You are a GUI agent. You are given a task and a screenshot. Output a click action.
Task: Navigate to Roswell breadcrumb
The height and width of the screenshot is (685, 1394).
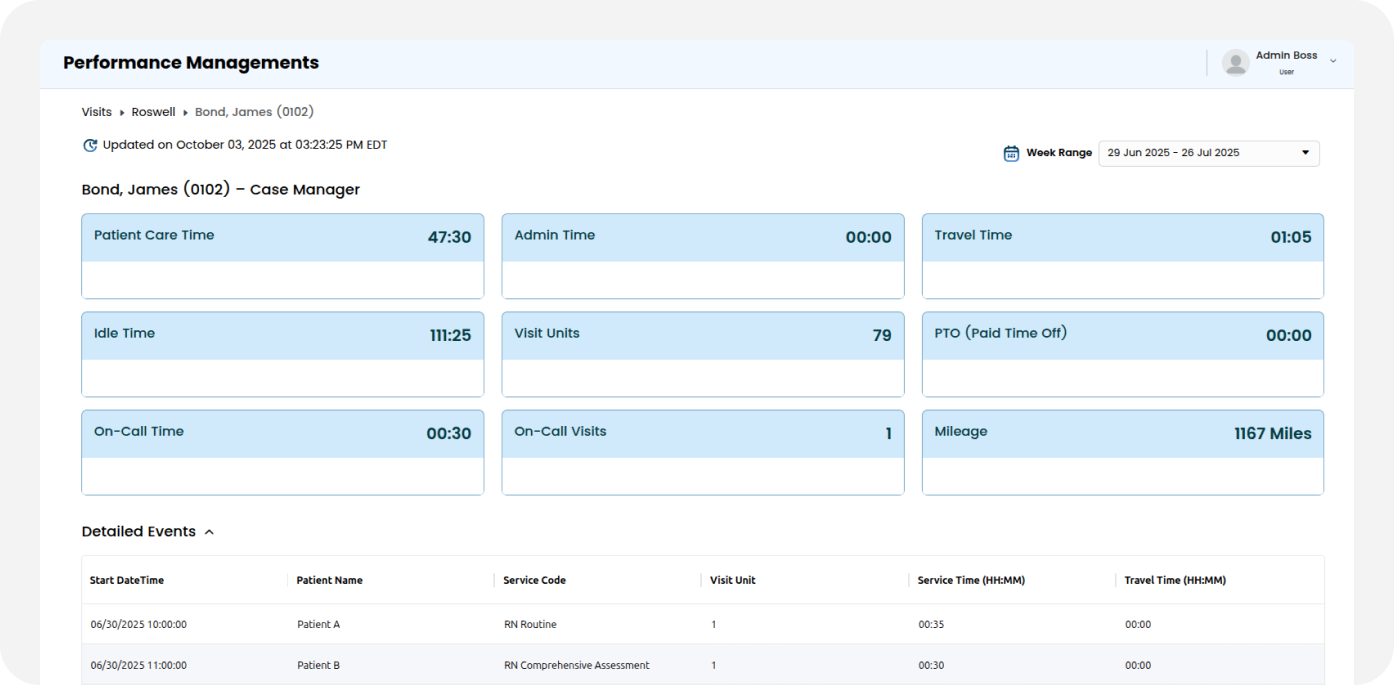coord(153,112)
